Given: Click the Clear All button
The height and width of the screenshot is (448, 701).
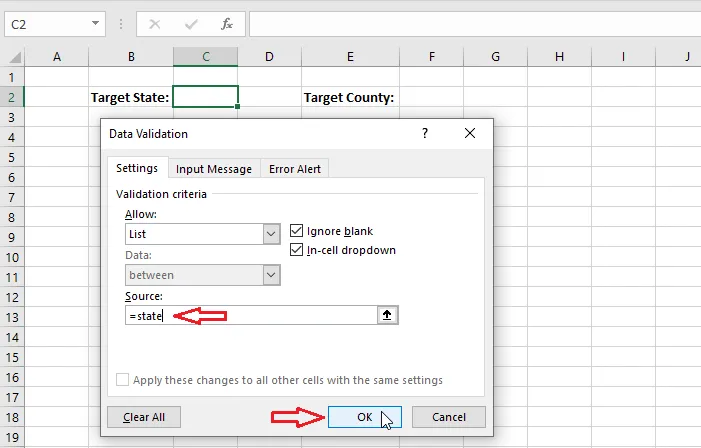Looking at the screenshot, I should point(144,417).
